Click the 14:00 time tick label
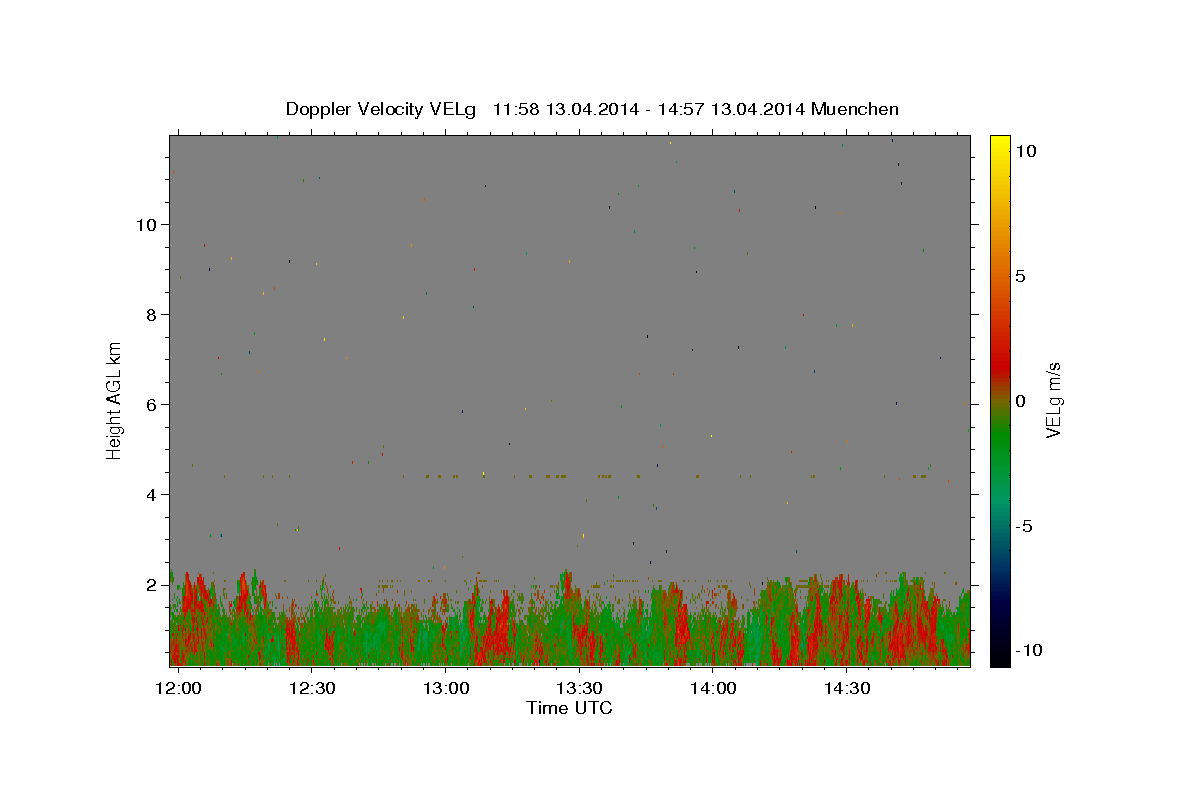This screenshot has height=800, width=1200. [x=713, y=689]
